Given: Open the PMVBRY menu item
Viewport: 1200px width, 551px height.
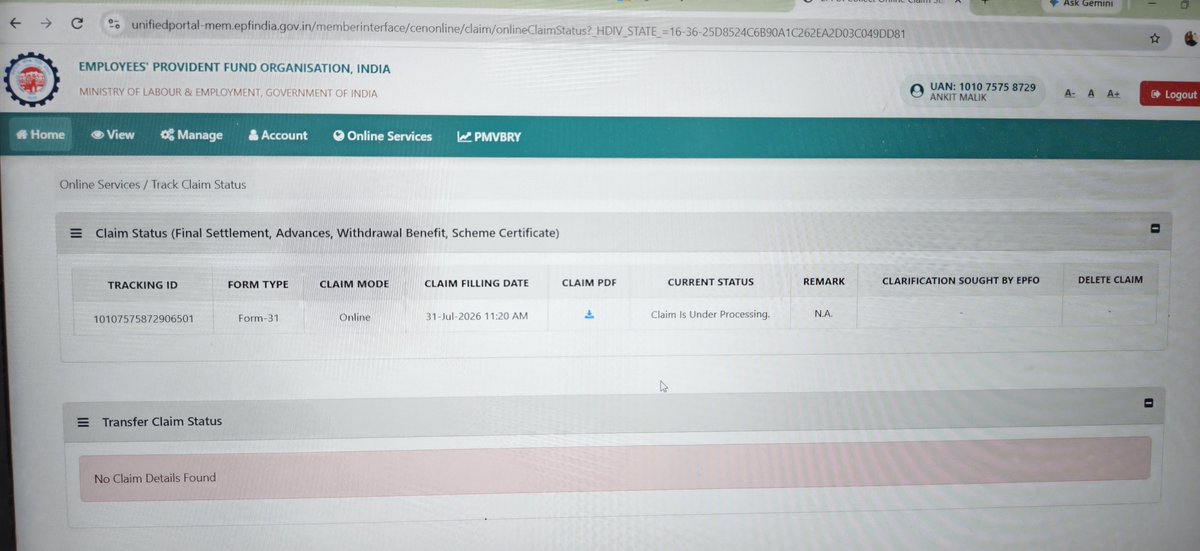Looking at the screenshot, I should [x=489, y=137].
